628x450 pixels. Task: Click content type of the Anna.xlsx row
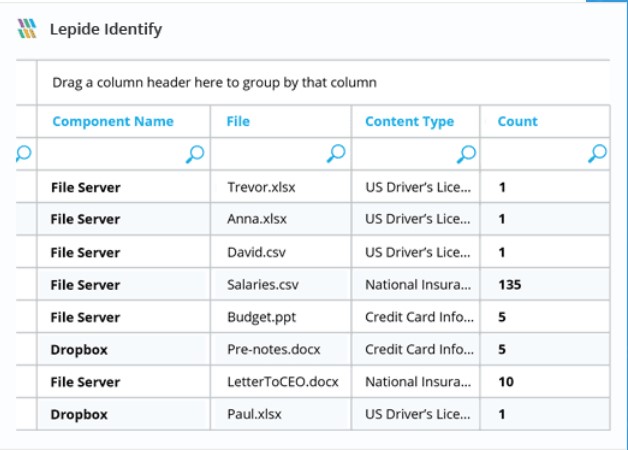(418, 219)
